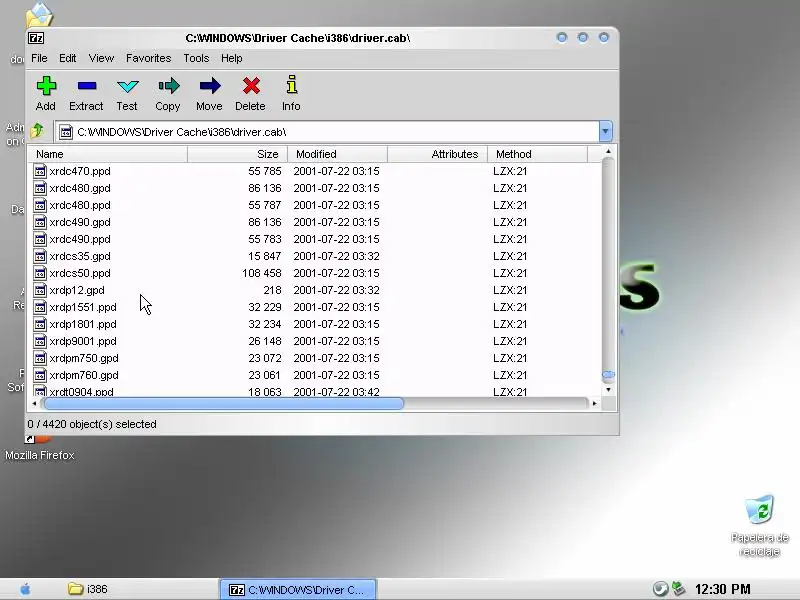
Task: Click file icon of xrdp12.gpd
Action: pyautogui.click(x=40, y=290)
